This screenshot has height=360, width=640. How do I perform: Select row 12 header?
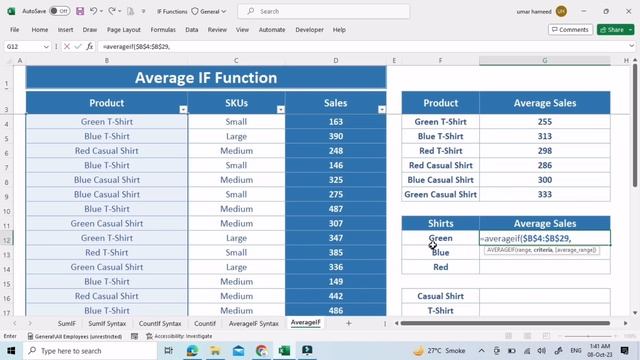click(x=7, y=240)
